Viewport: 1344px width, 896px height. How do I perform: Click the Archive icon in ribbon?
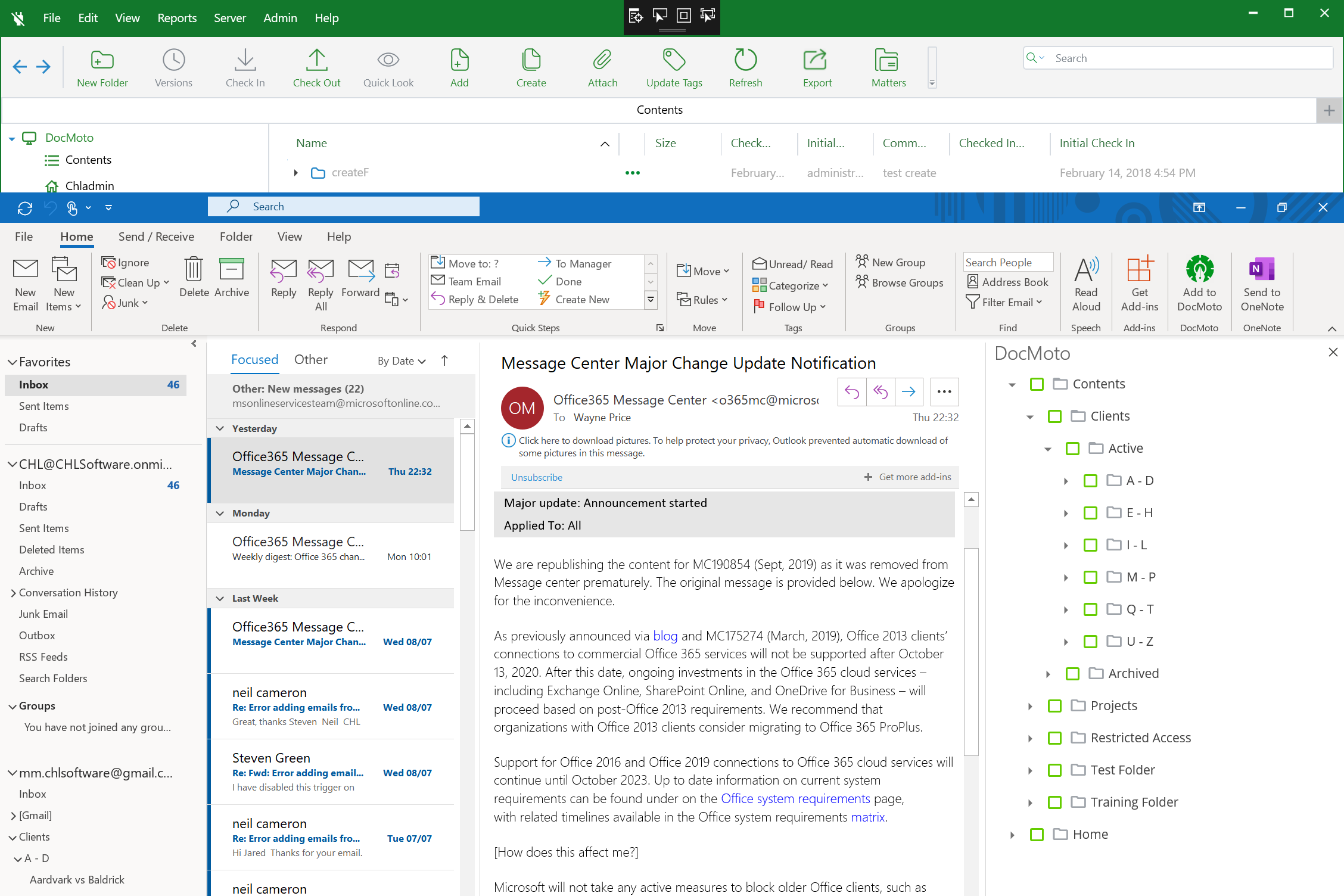(232, 269)
